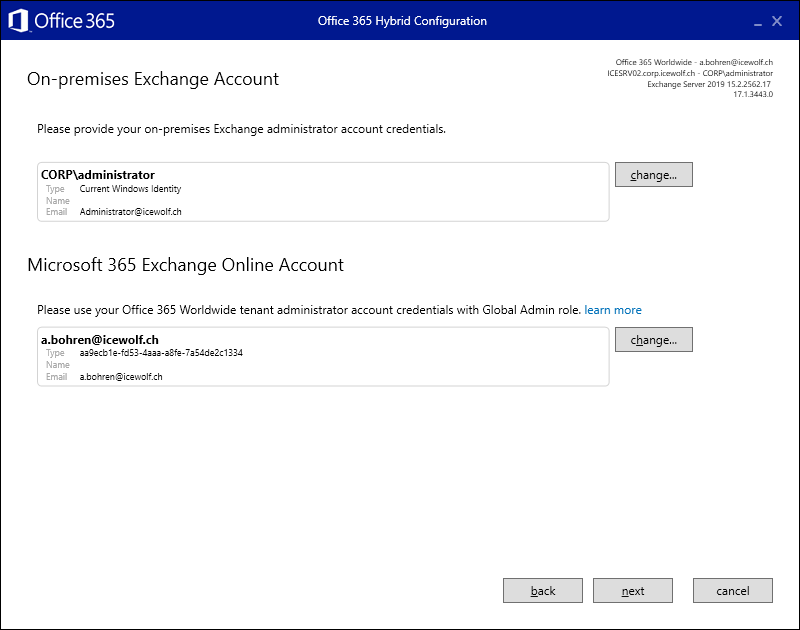Image resolution: width=800 pixels, height=630 pixels.
Task: Click the Microsoft 365 Exchange Online Account heading
Action: click(x=186, y=265)
